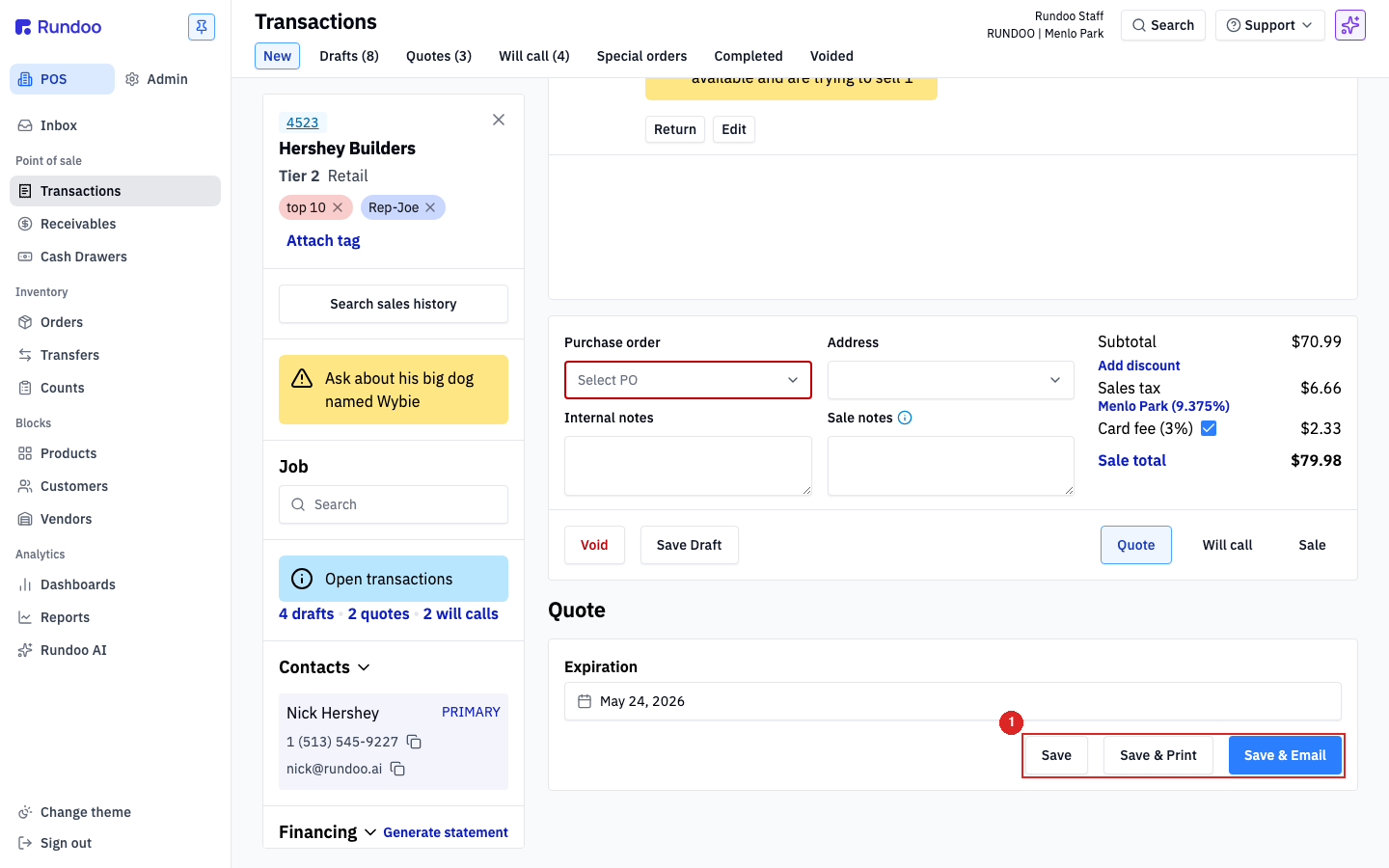Focus the Job search field
The image size is (1389, 868).
[394, 504]
